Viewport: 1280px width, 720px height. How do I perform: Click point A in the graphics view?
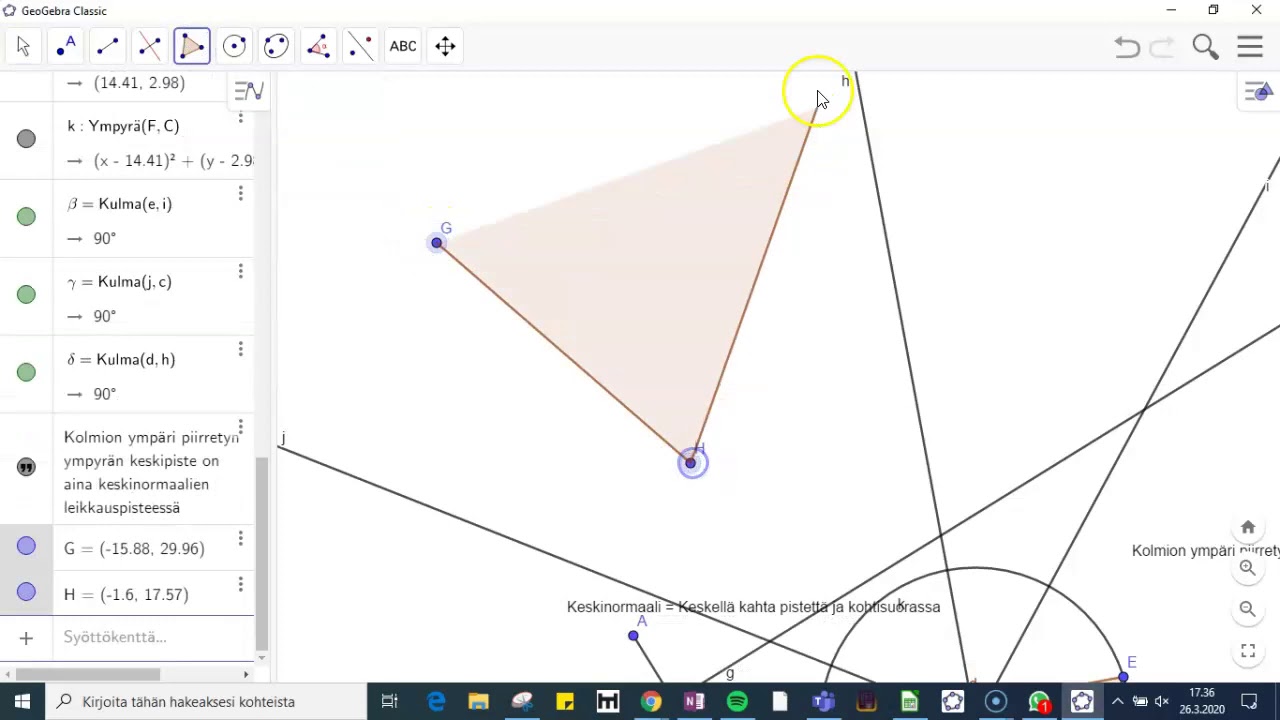(633, 636)
